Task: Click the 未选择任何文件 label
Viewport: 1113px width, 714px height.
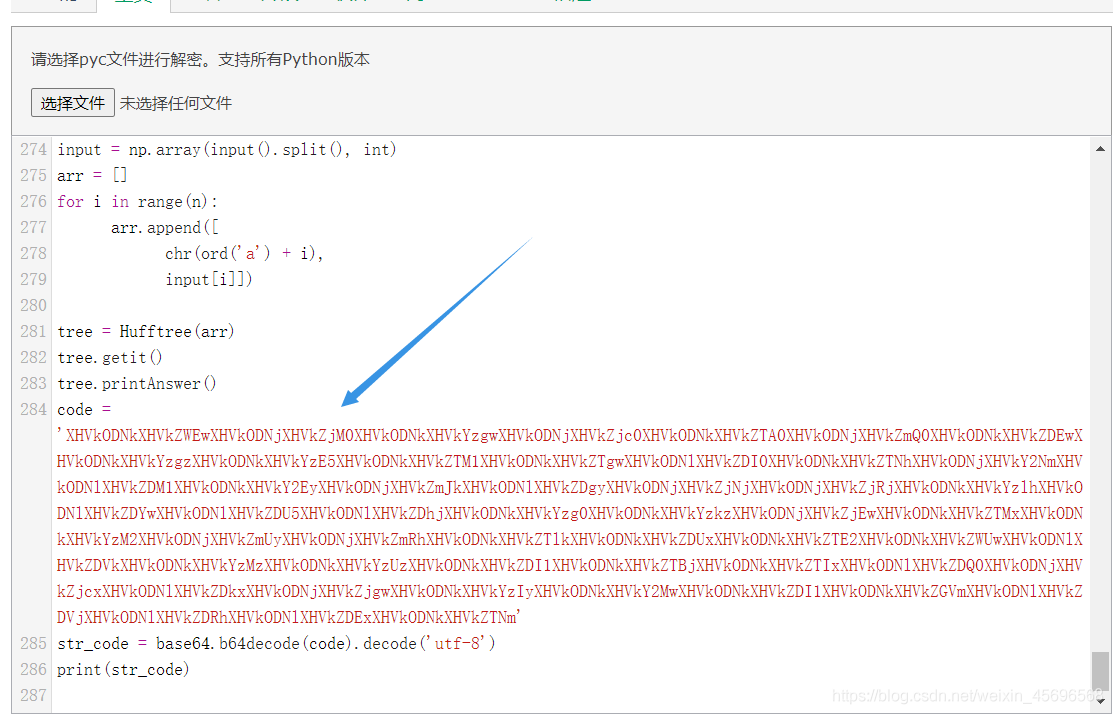Action: 175,104
